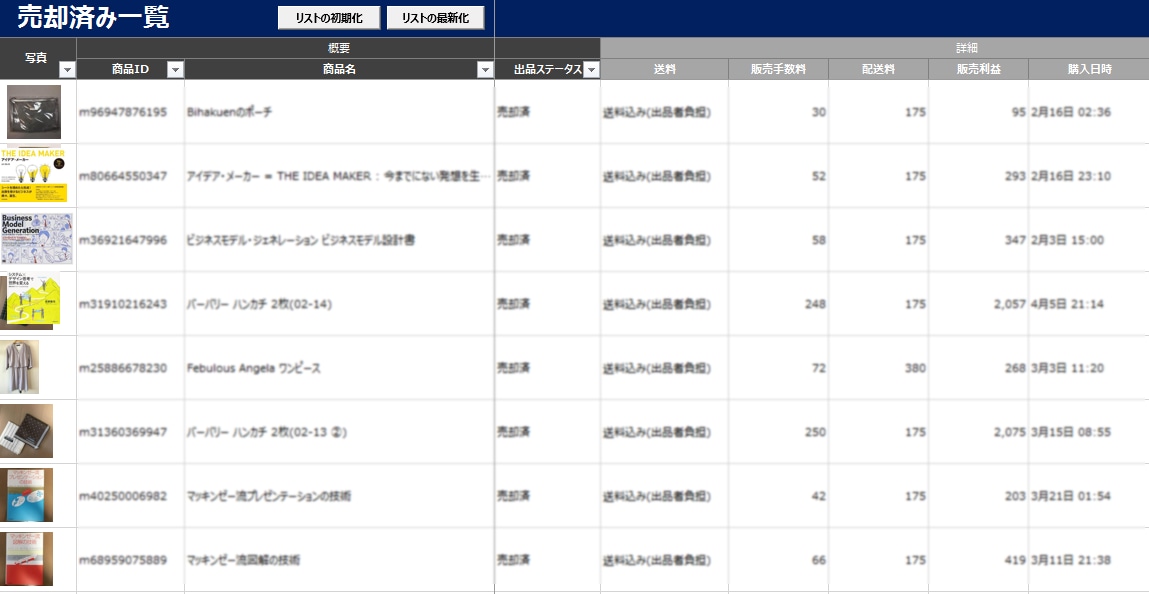
Task: Click the 詳細 group header
Action: coord(967,48)
